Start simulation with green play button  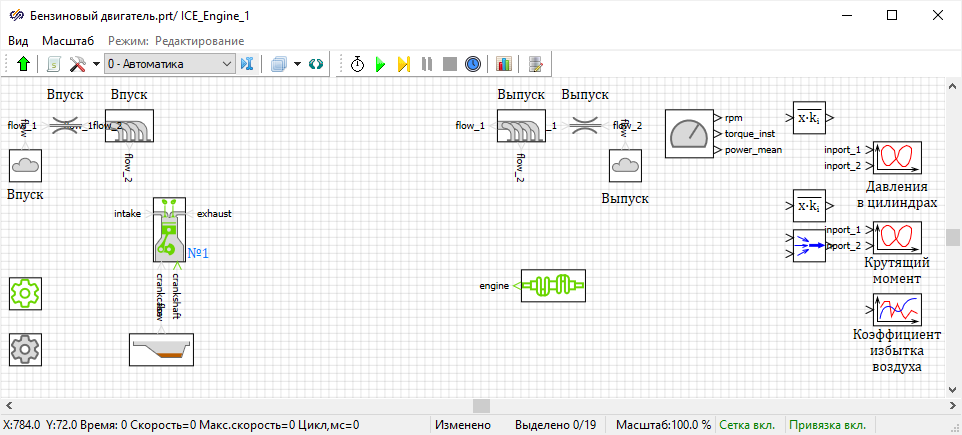(x=380, y=64)
